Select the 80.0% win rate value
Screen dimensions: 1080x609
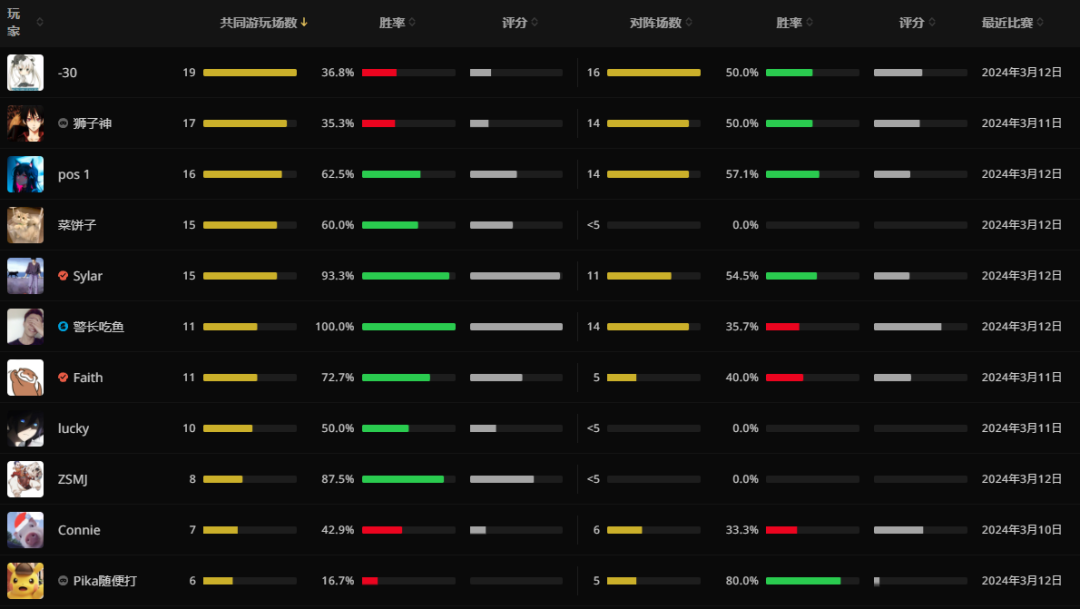(742, 581)
